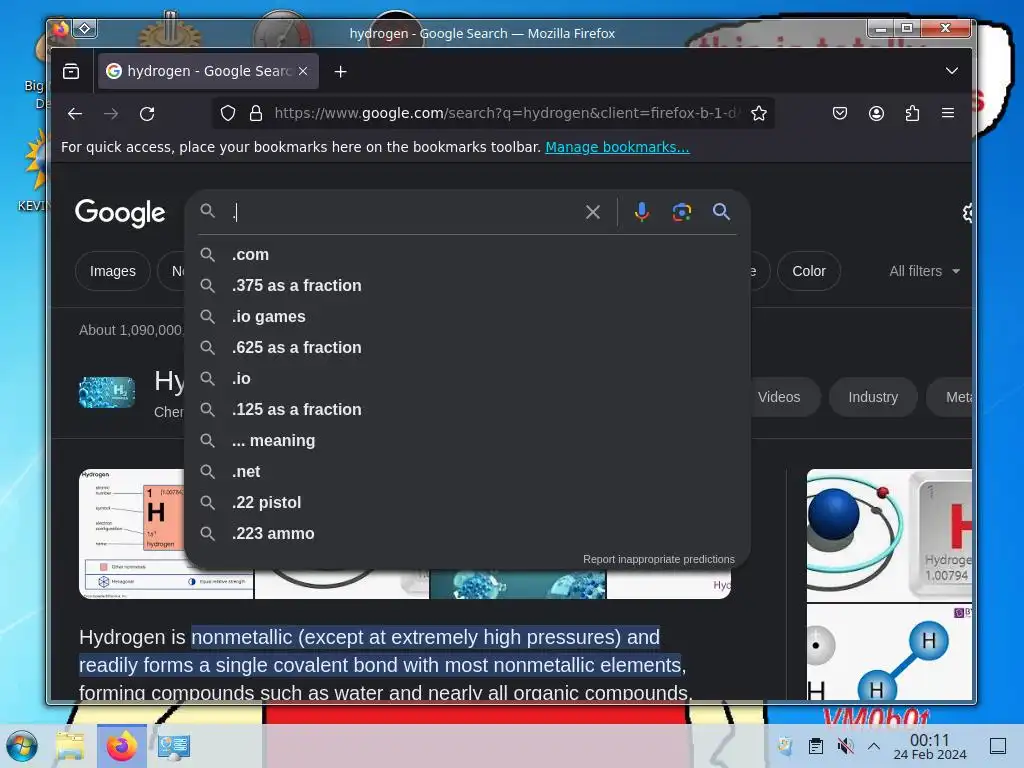This screenshot has width=1024, height=768.
Task: Click the Google logo
Action: pos(120,212)
